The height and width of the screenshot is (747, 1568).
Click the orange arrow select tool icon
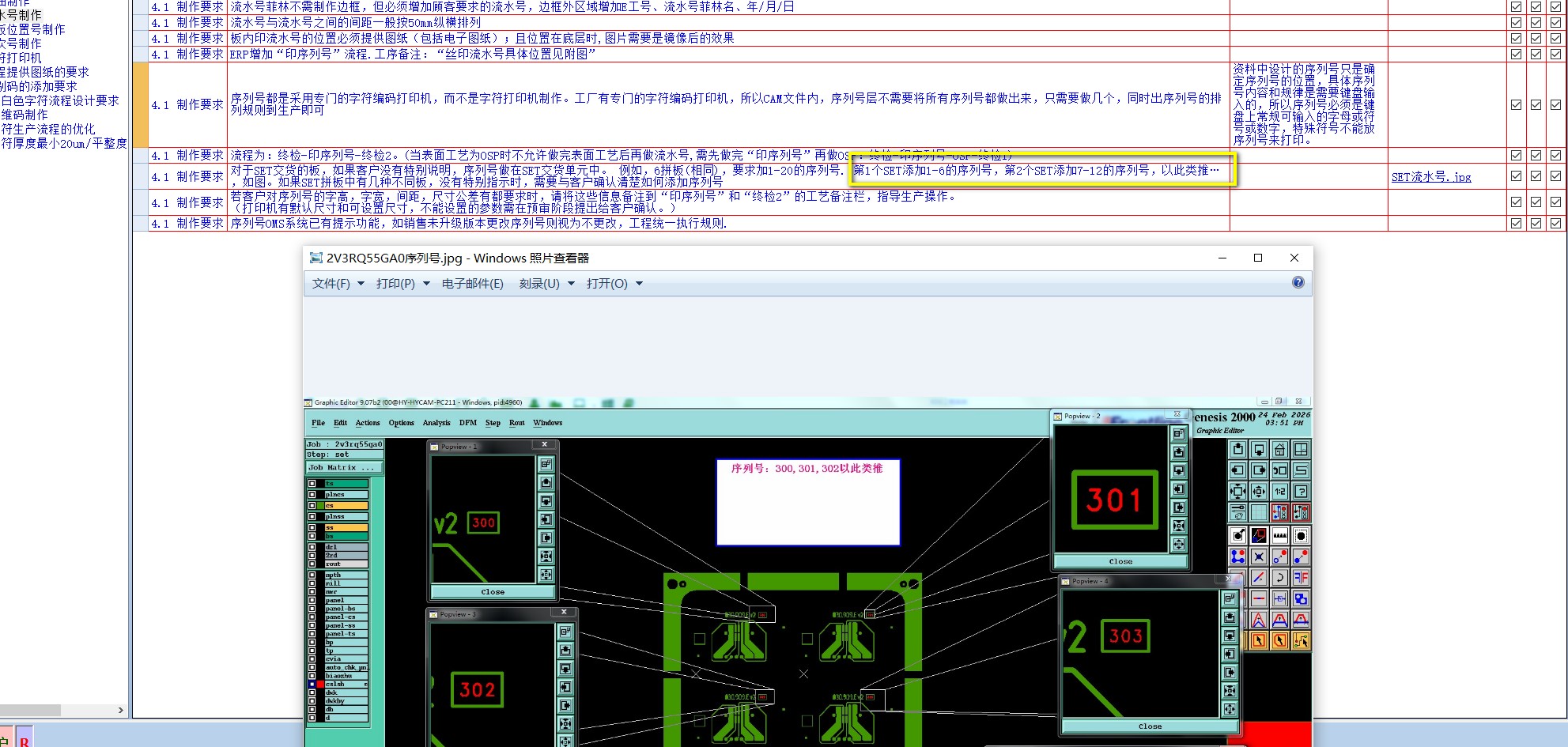click(1259, 639)
